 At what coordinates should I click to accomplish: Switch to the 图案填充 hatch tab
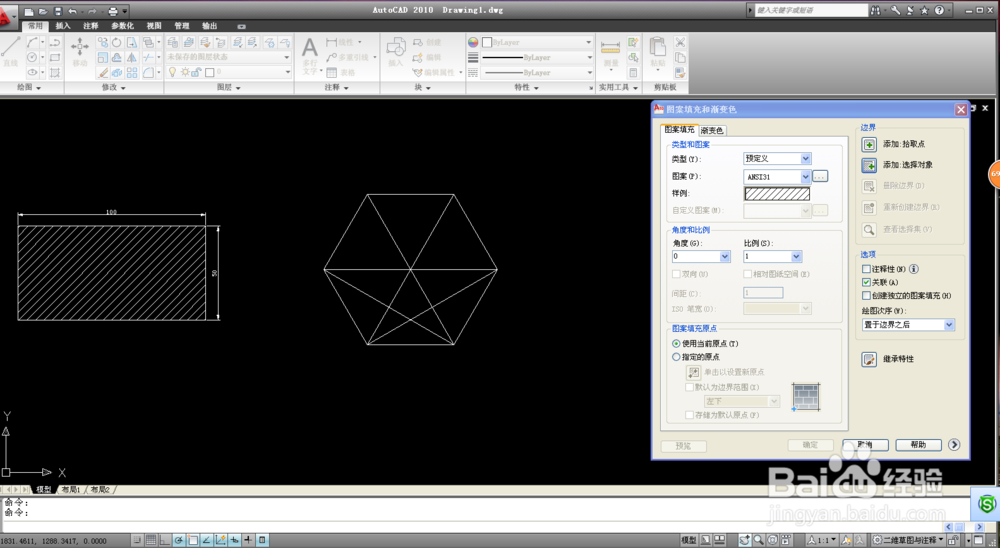point(679,130)
